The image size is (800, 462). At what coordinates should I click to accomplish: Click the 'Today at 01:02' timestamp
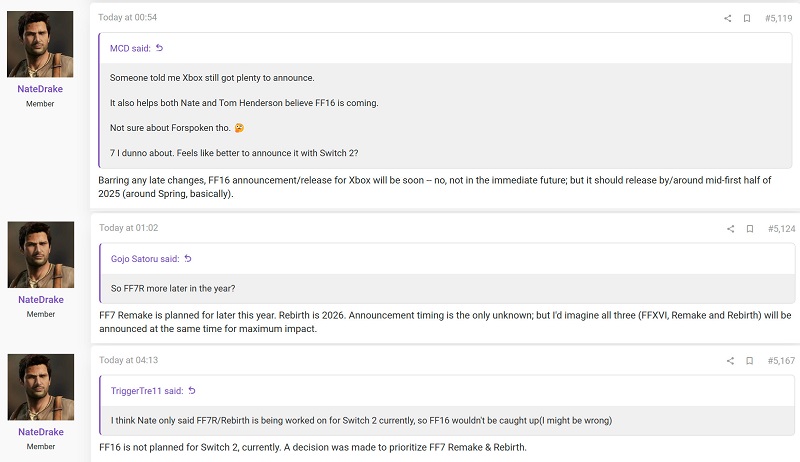[x=128, y=229]
